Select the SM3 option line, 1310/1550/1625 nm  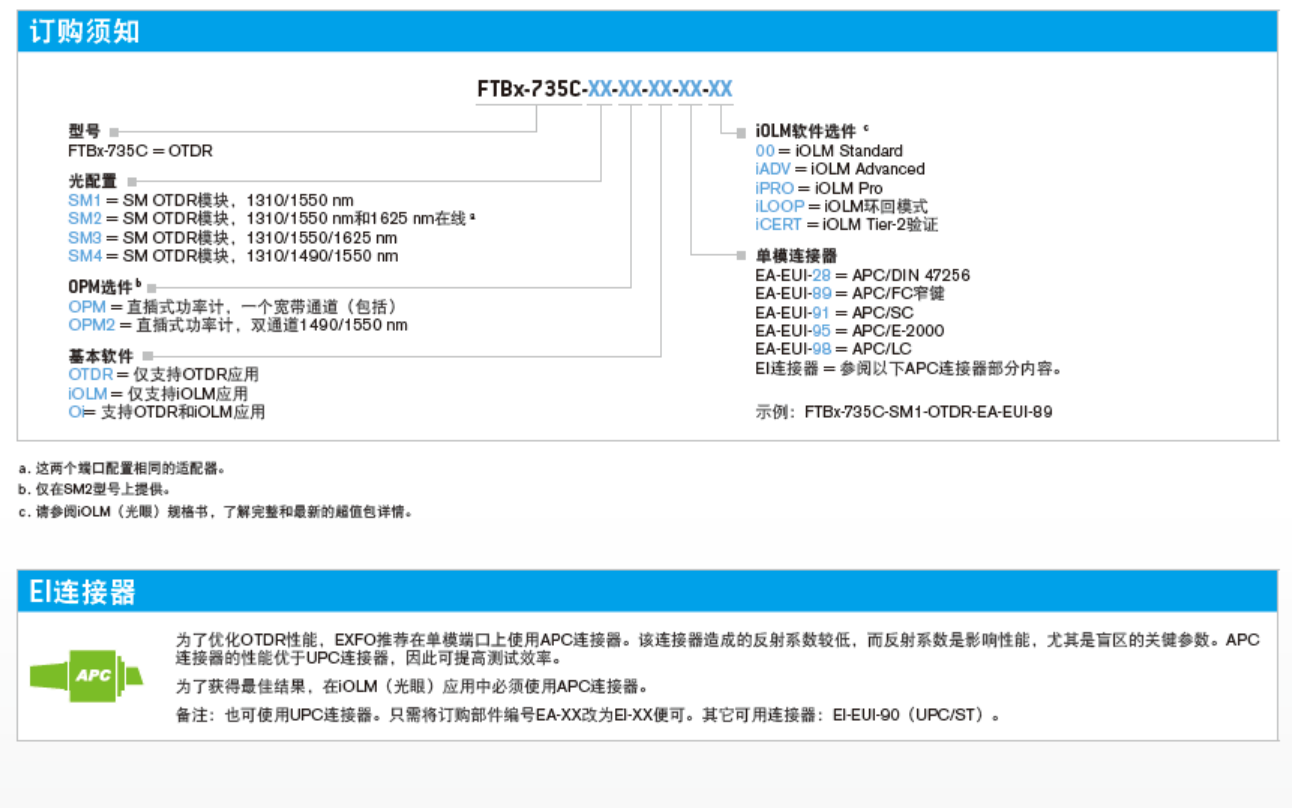pyautogui.click(x=233, y=237)
